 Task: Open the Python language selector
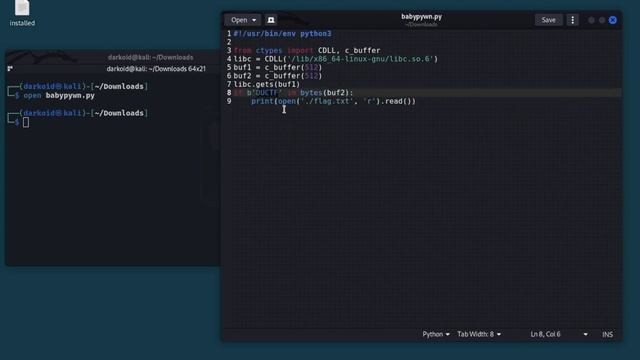[436, 334]
